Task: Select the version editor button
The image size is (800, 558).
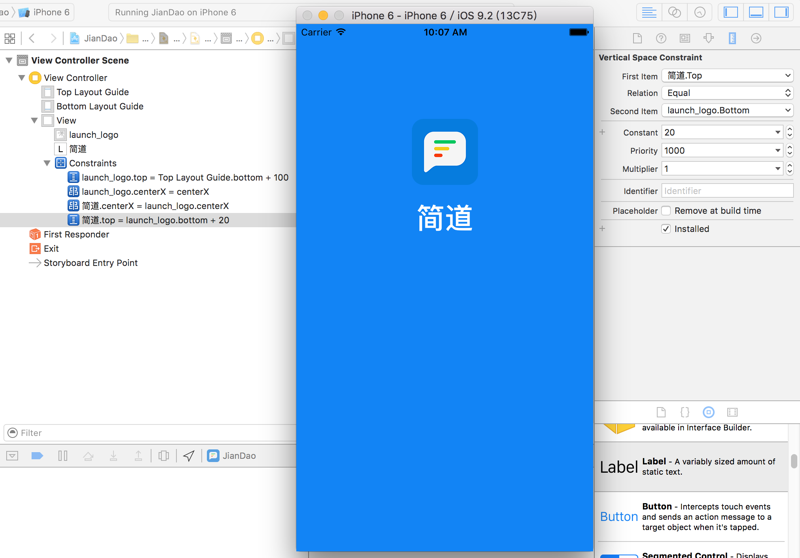Action: (x=700, y=12)
